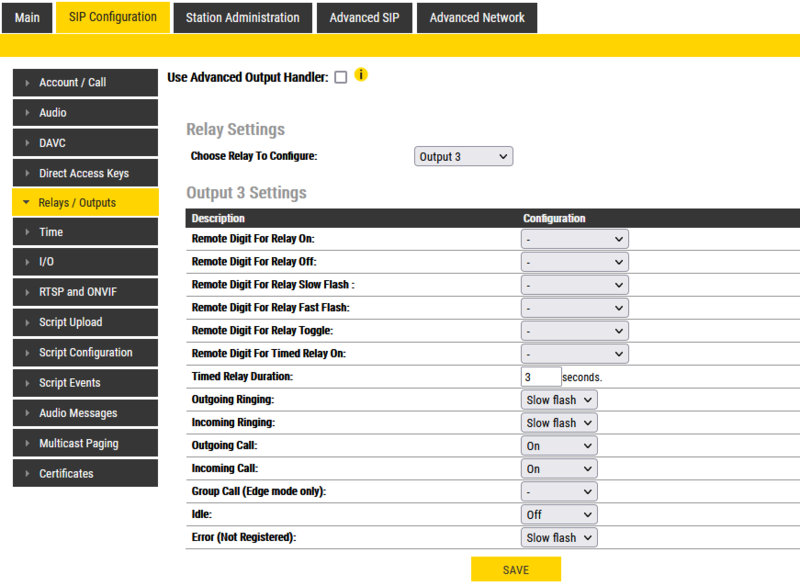Open Remote Digit For Relay Toggle dropdown
This screenshot has width=800, height=586.
point(574,331)
